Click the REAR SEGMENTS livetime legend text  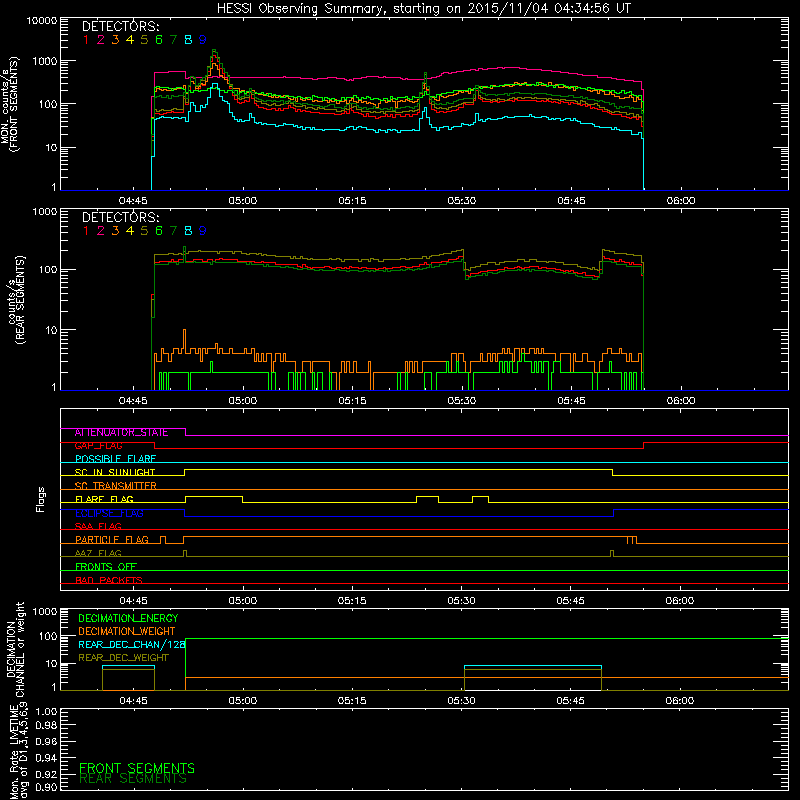pyautogui.click(x=133, y=779)
